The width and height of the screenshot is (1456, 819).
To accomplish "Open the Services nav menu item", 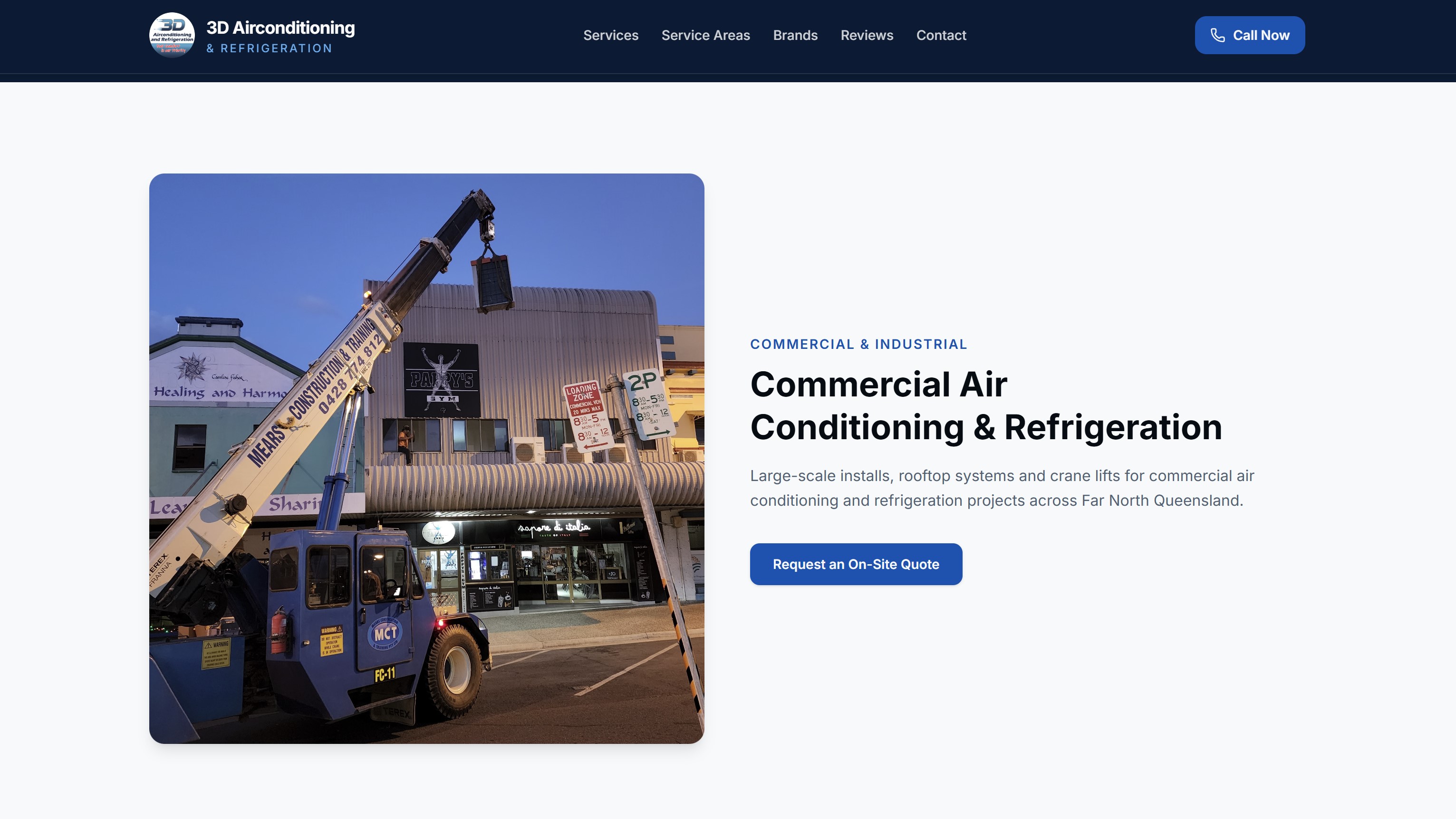I will [x=610, y=35].
